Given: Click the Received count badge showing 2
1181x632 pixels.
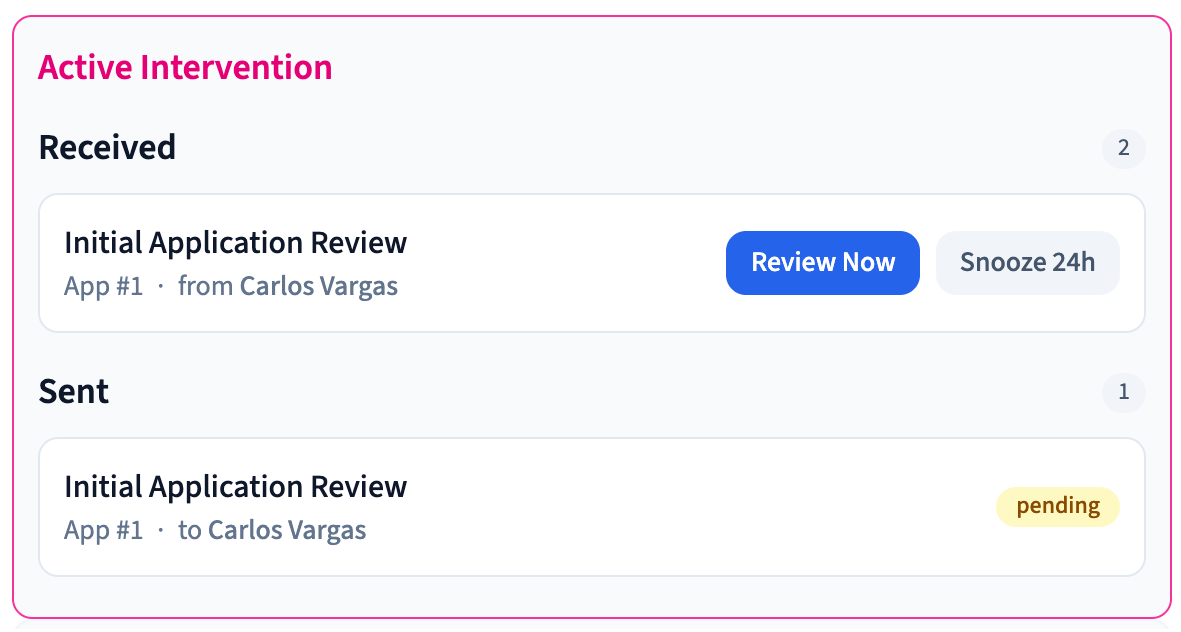Looking at the screenshot, I should (1123, 149).
